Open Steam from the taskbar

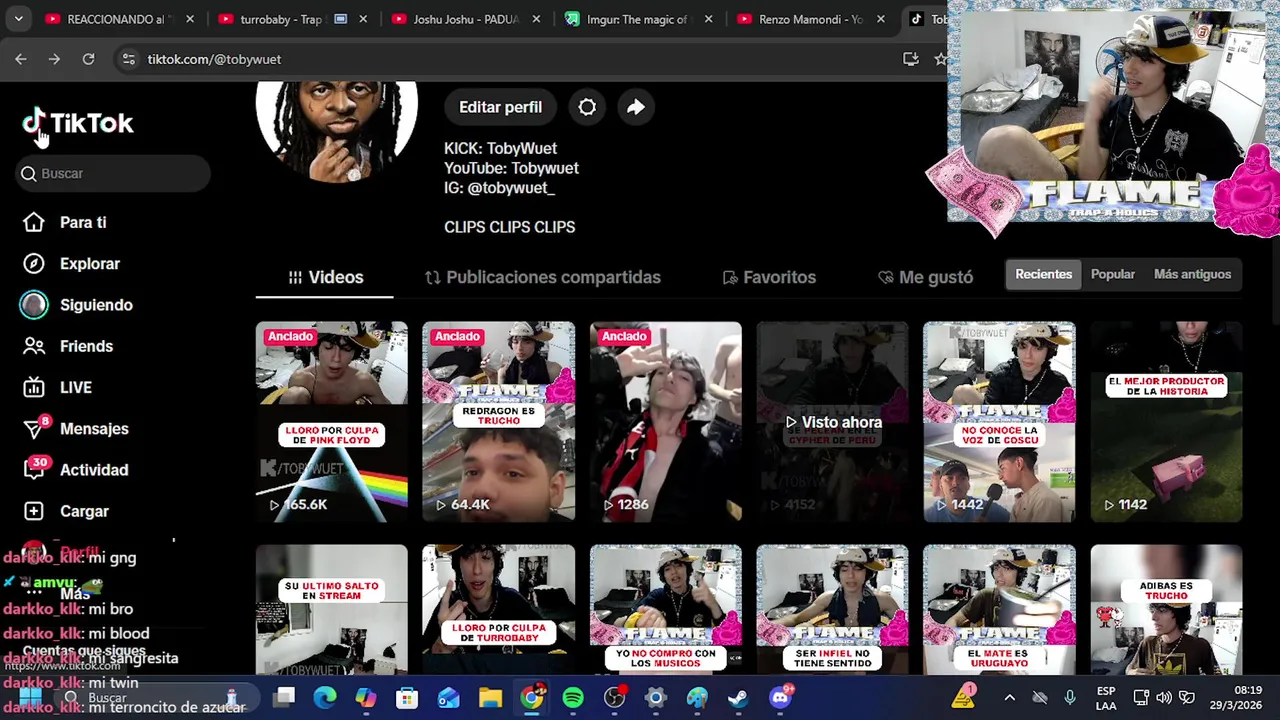click(x=738, y=697)
